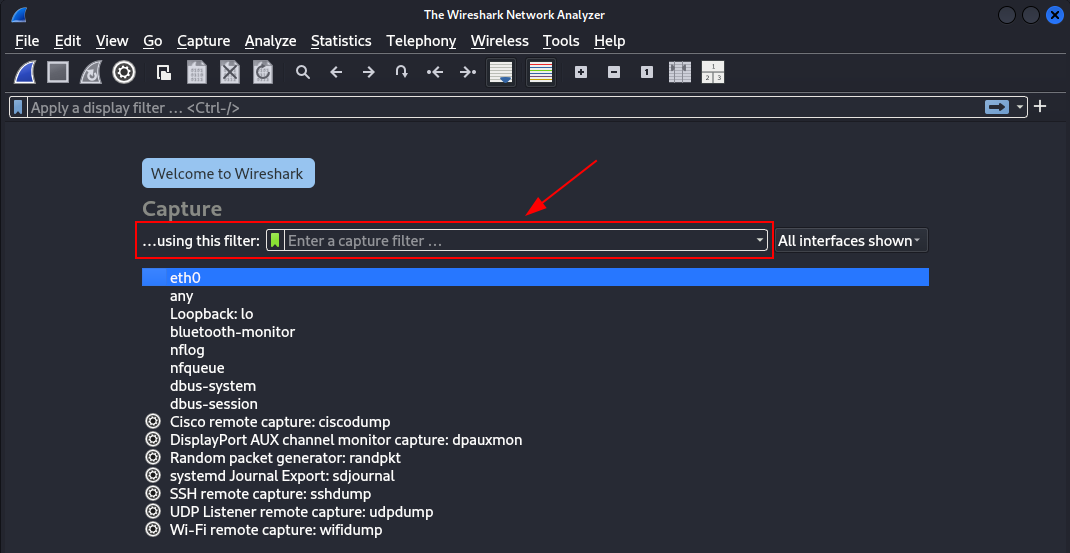
Task: Reset text to normal size icon
Action: (x=647, y=72)
